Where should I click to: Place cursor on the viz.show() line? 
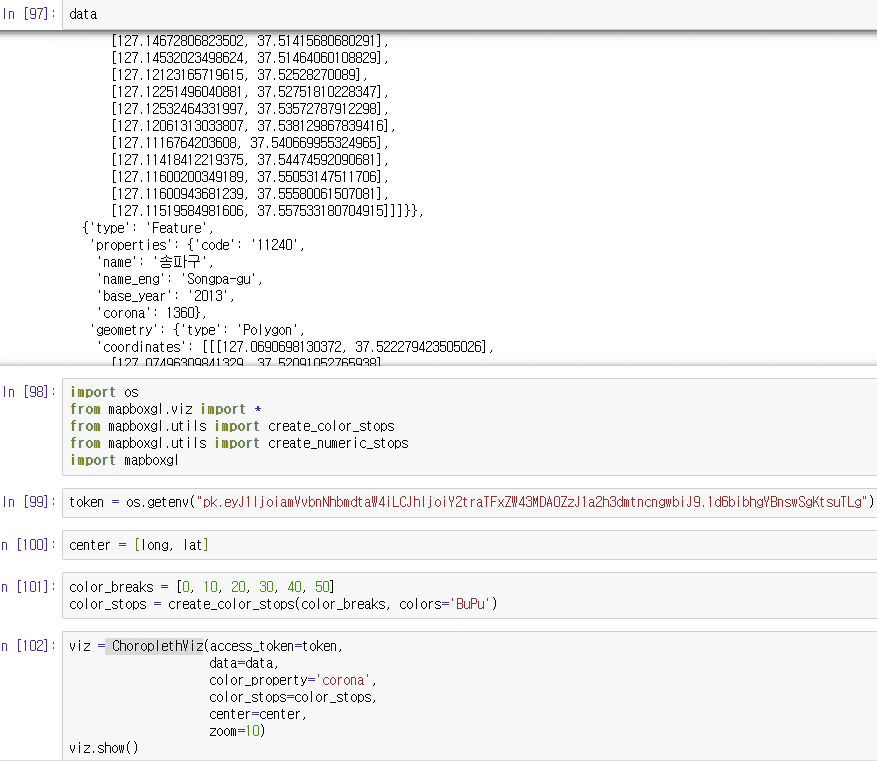click(104, 748)
